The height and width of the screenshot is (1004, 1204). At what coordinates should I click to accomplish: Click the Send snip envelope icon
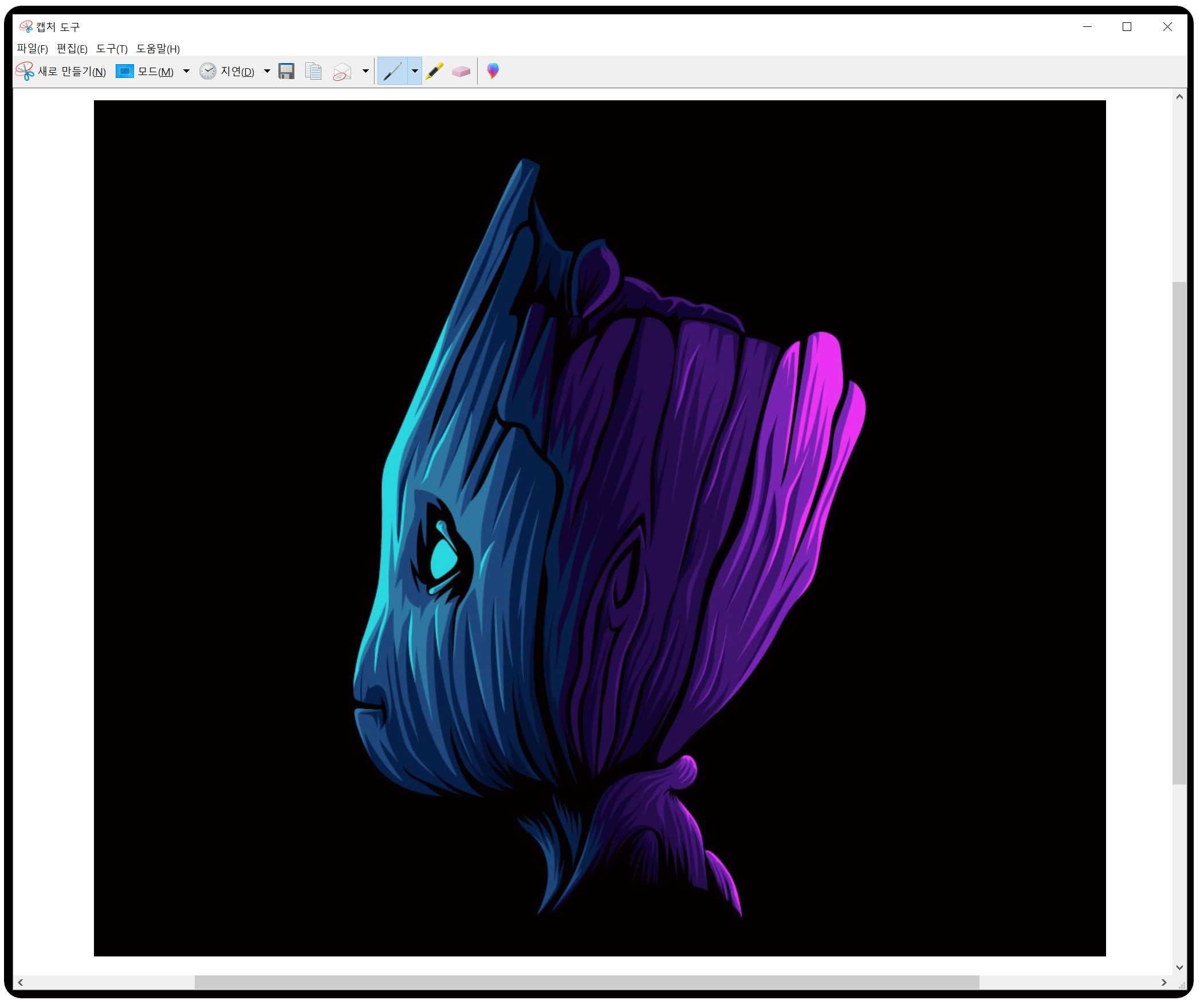tap(343, 72)
